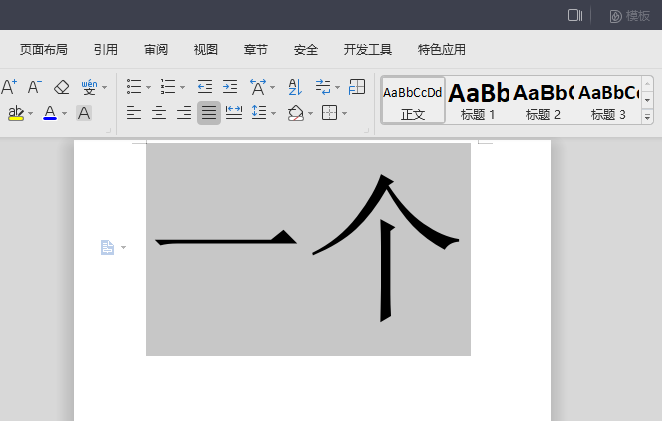Select the 正文 style
The image size is (662, 421).
click(413, 100)
